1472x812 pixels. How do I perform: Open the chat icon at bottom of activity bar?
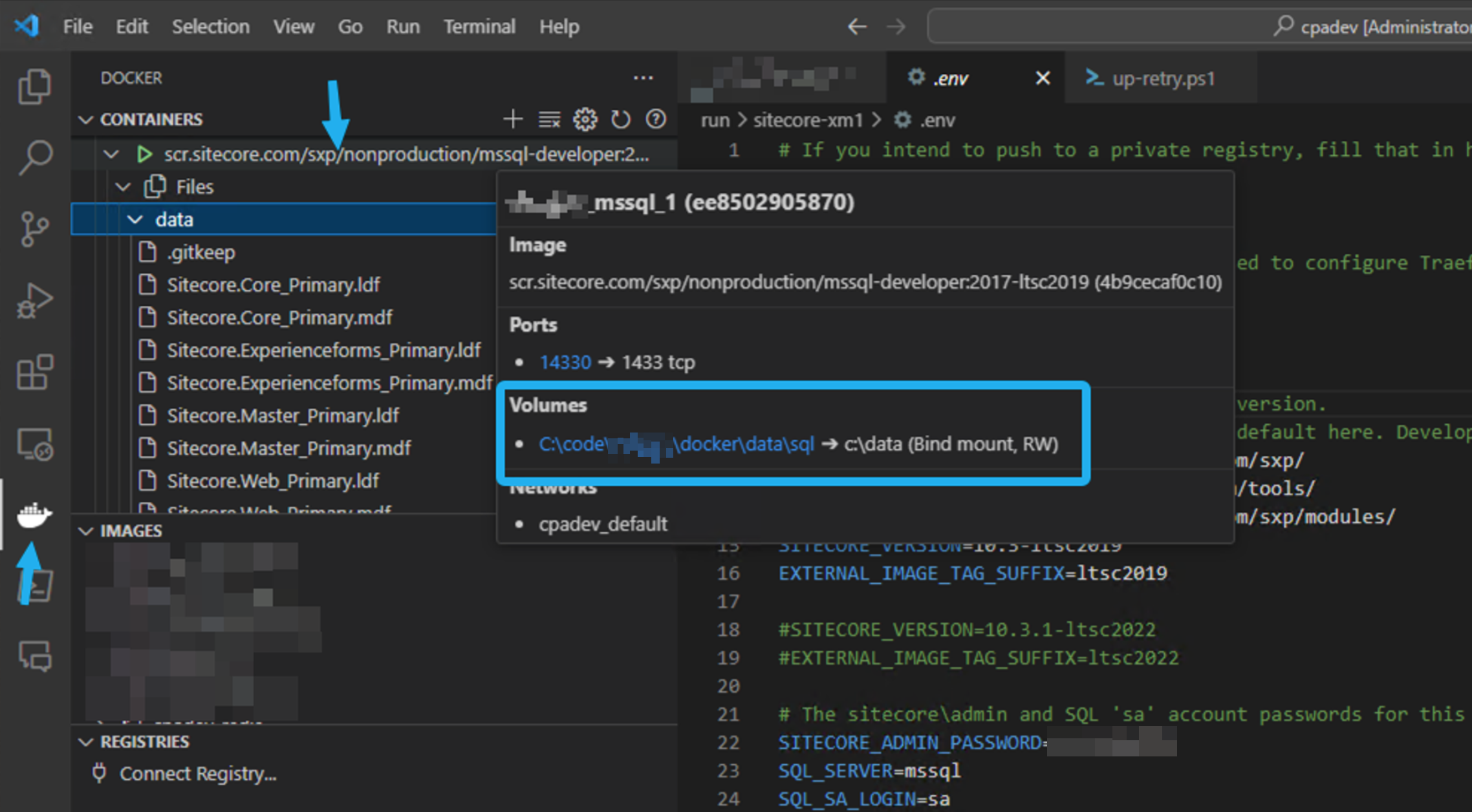[34, 656]
